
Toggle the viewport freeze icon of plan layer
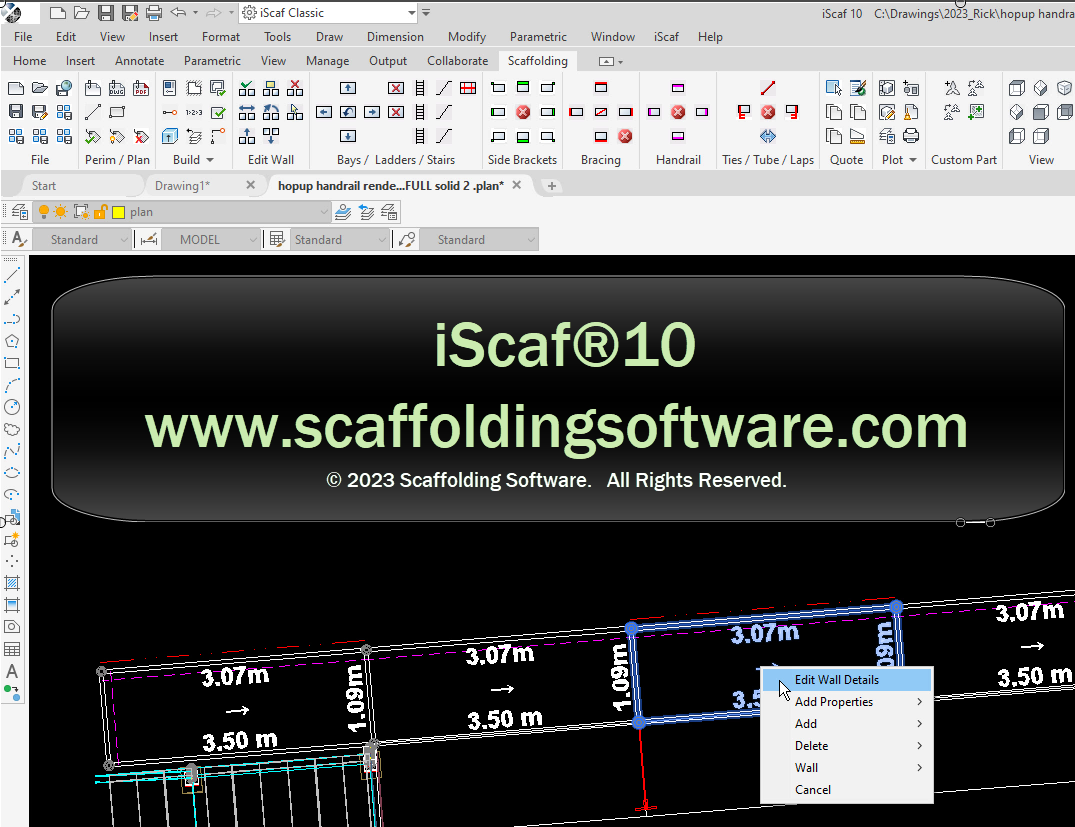pos(82,212)
